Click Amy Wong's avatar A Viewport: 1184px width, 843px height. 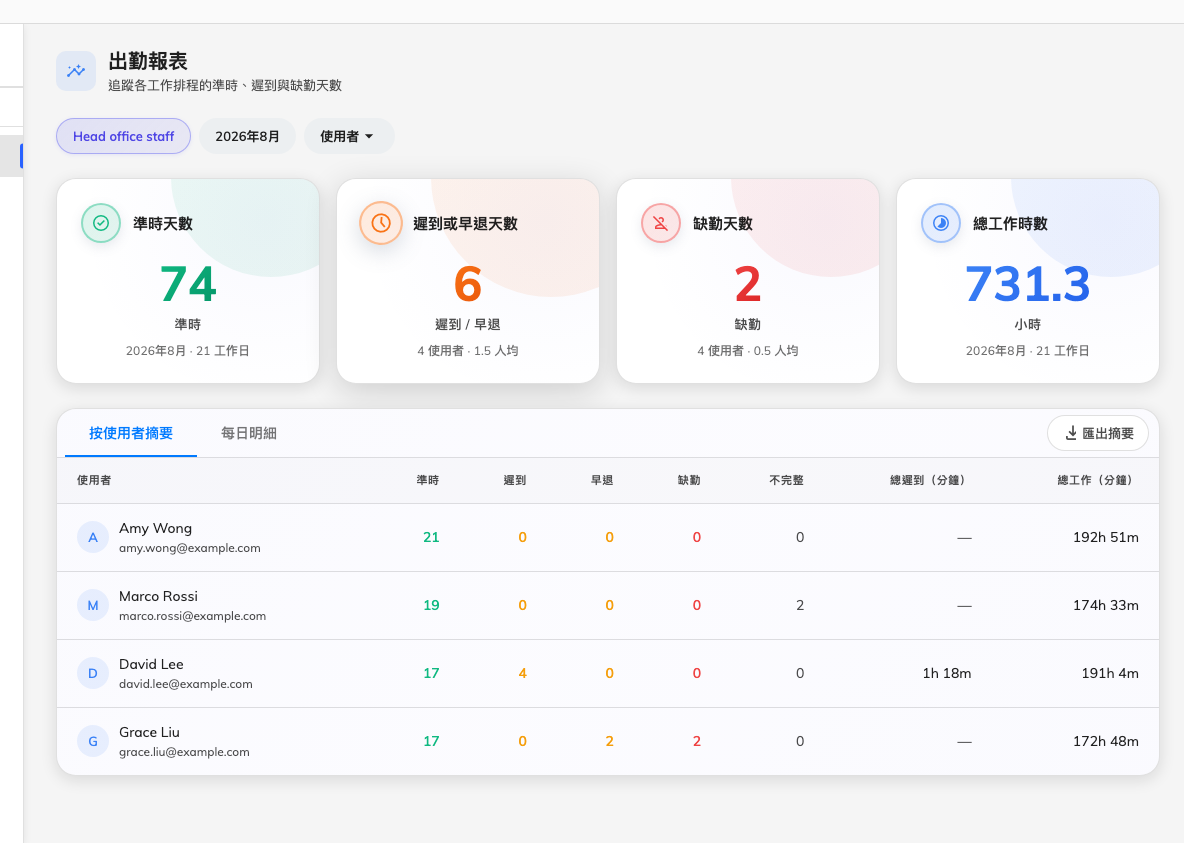tap(93, 538)
